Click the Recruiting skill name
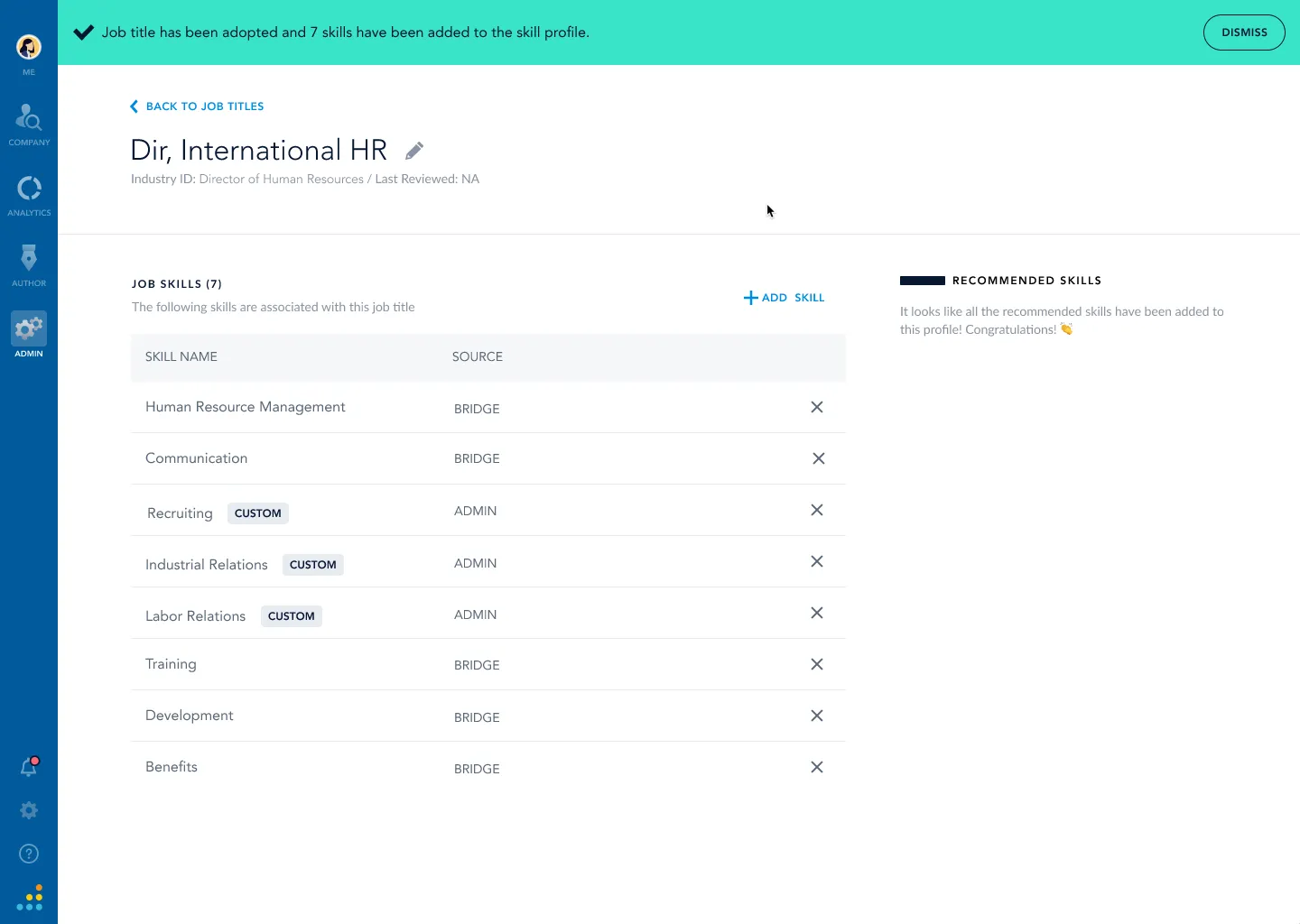This screenshot has height=924, width=1300. 180,513
